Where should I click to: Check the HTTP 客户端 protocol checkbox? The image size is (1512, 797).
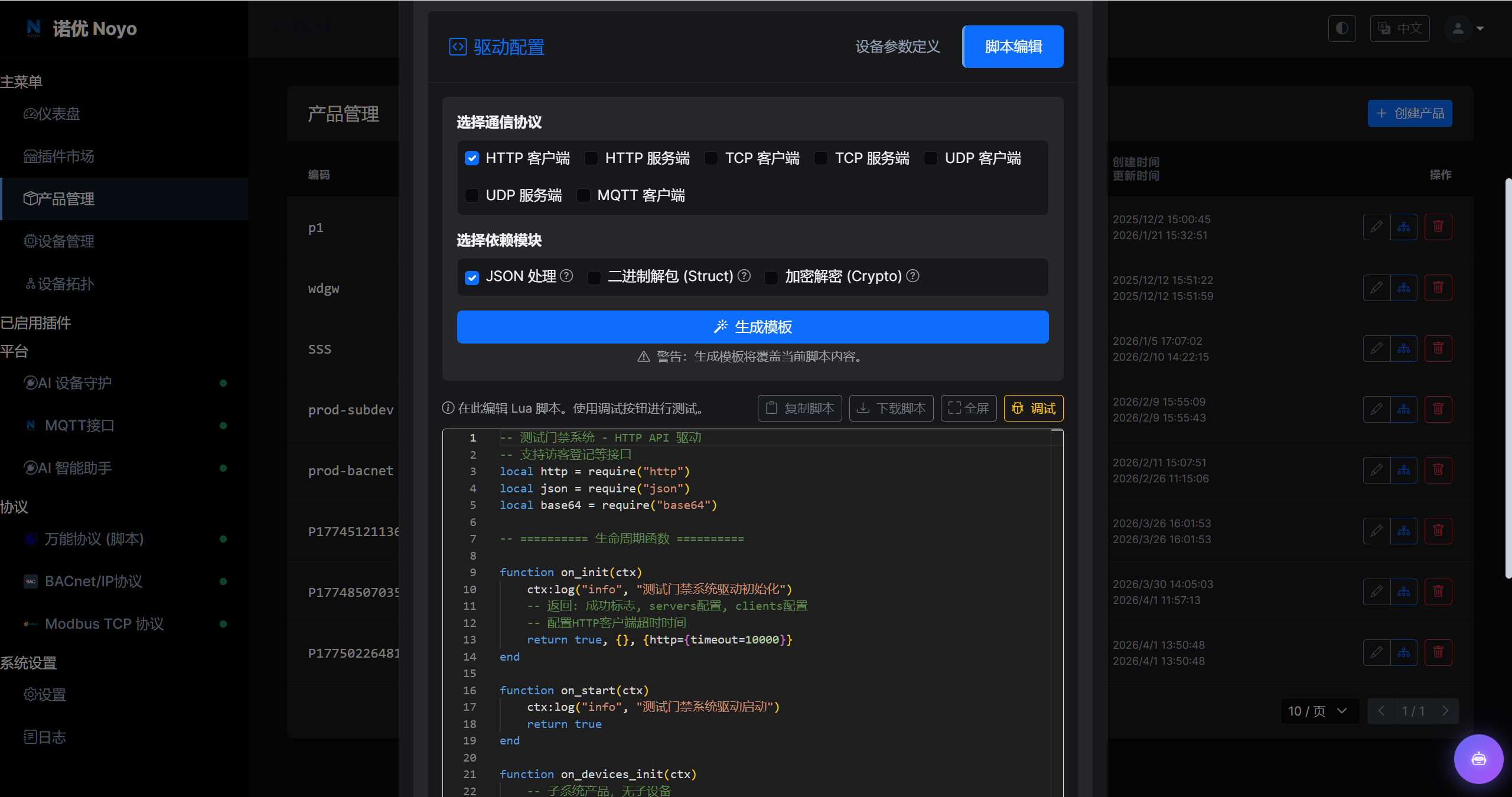(471, 158)
